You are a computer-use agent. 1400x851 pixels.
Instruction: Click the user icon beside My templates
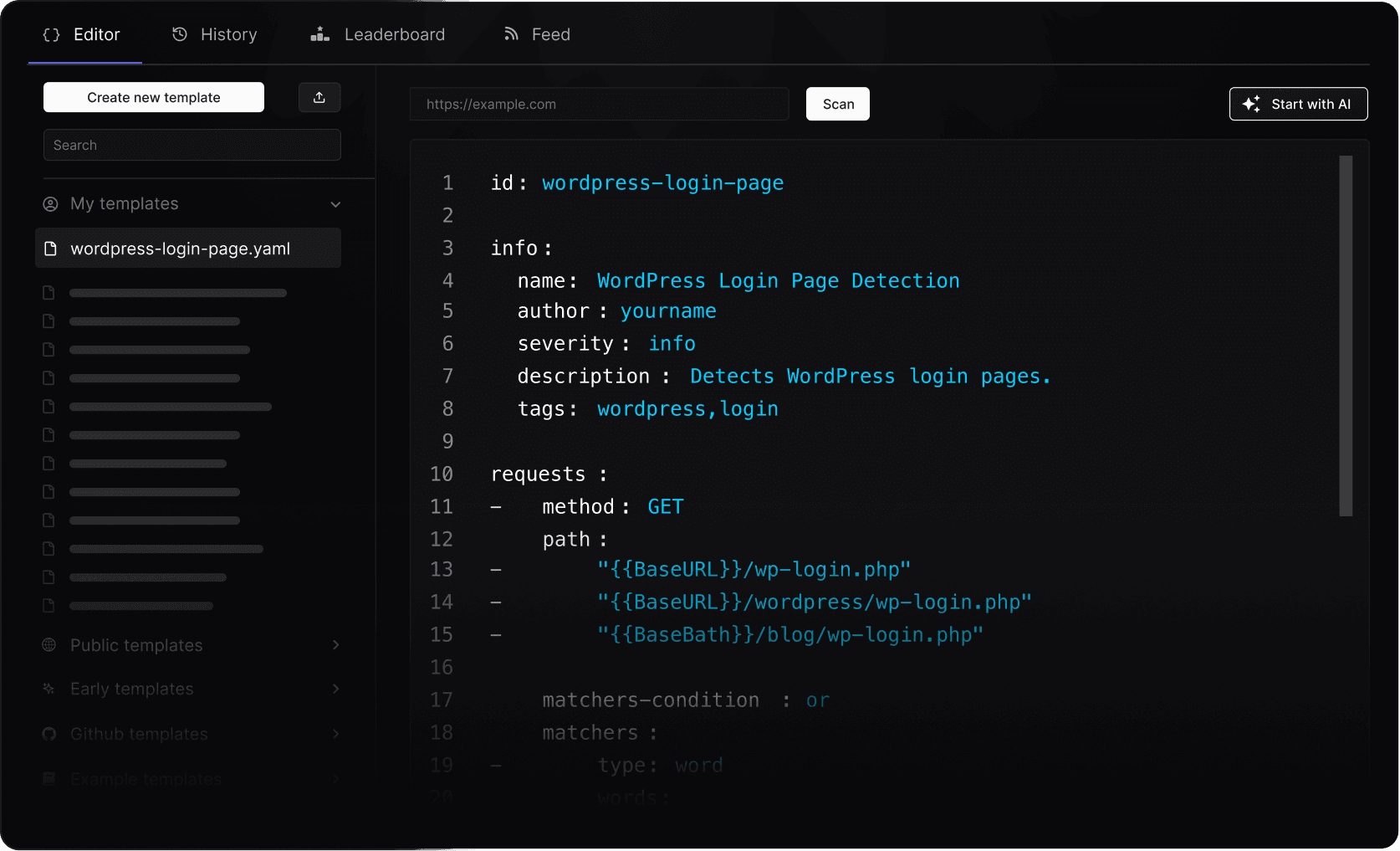[x=49, y=203]
